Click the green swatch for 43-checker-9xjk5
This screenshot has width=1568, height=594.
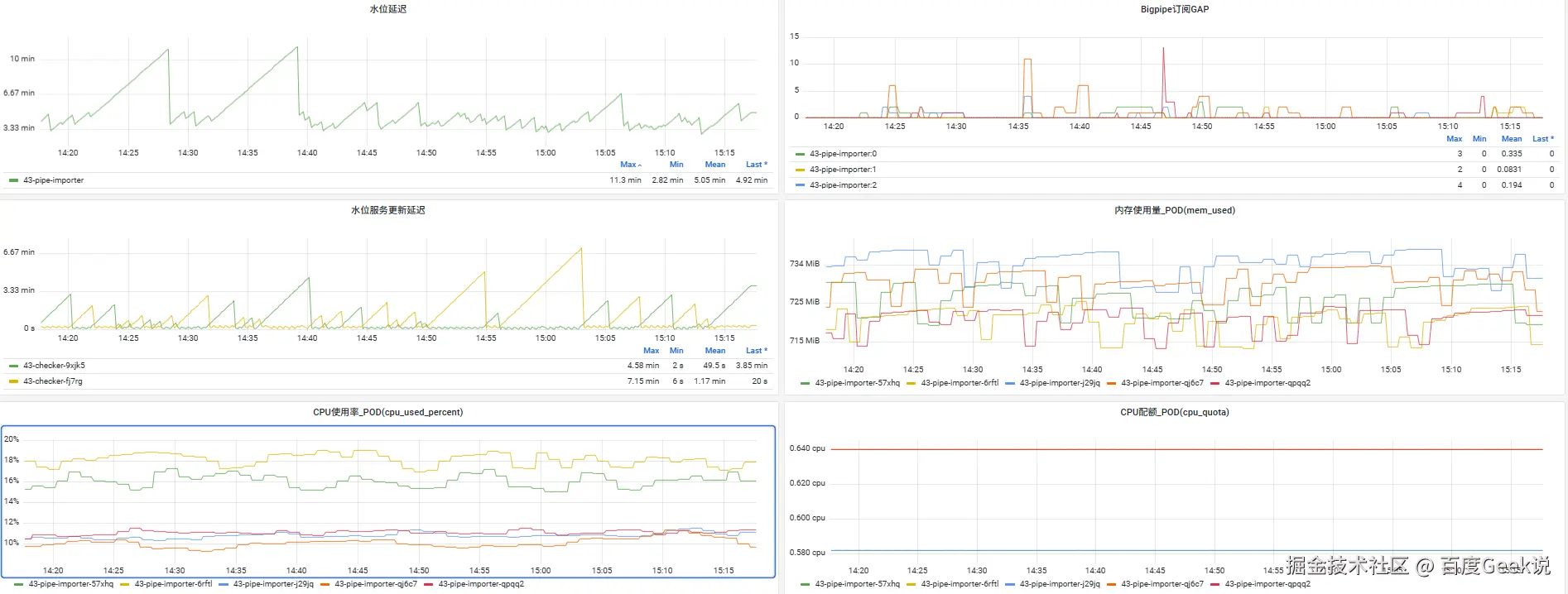click(x=13, y=366)
